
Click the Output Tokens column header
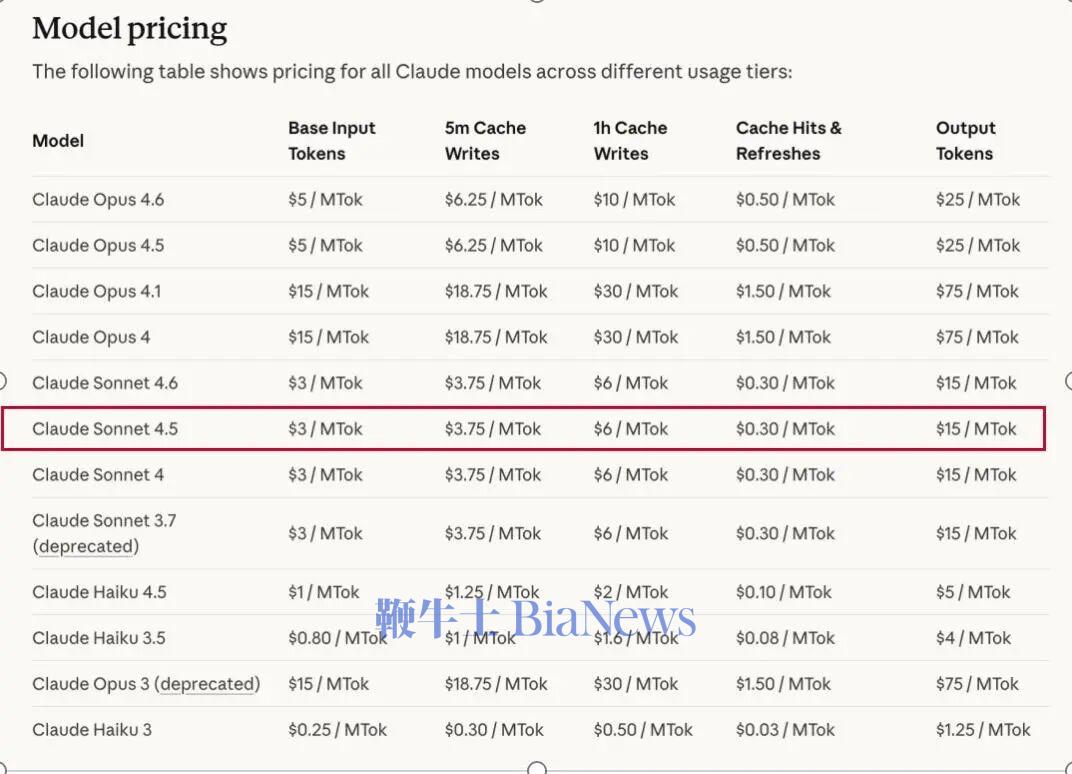tap(965, 141)
